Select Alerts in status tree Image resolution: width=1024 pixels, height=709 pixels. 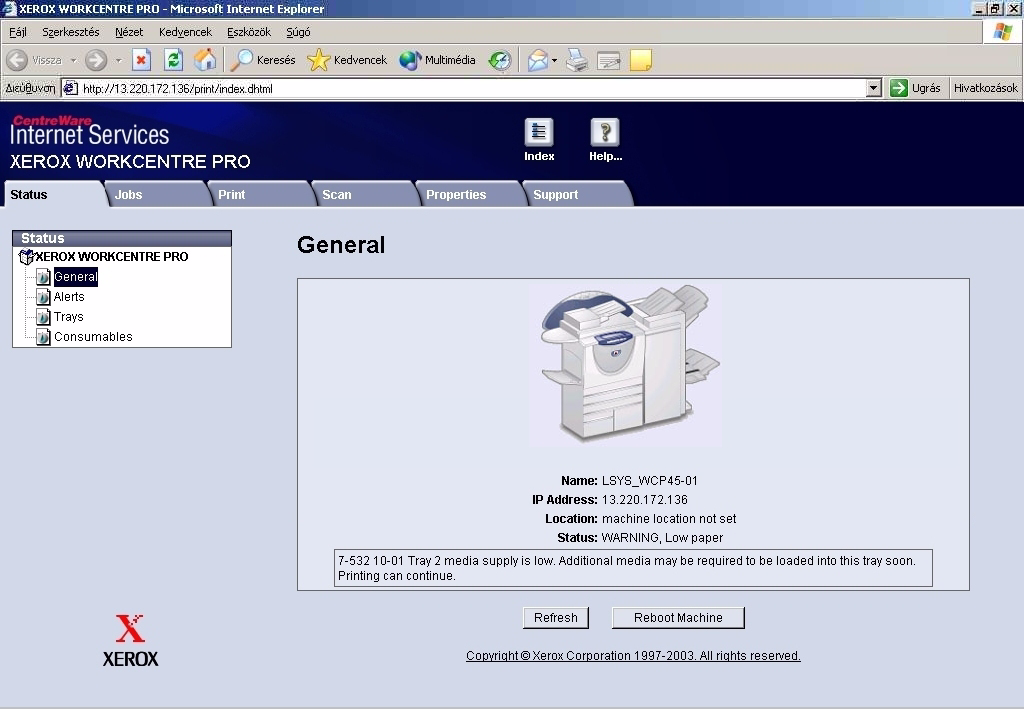69,296
